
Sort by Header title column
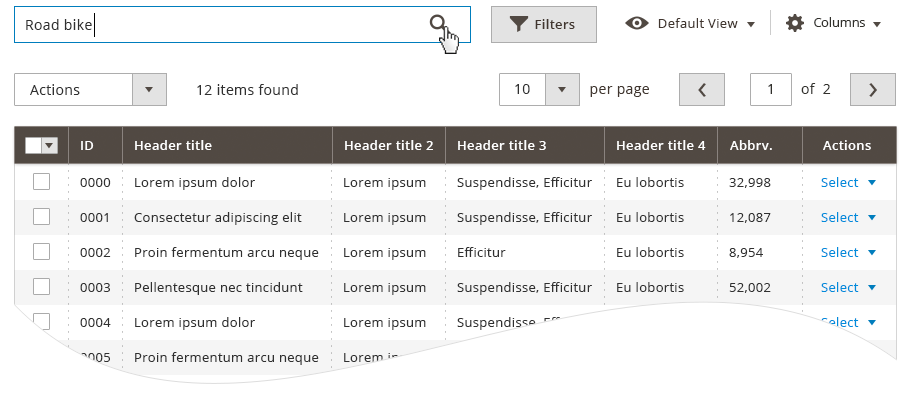click(173, 145)
